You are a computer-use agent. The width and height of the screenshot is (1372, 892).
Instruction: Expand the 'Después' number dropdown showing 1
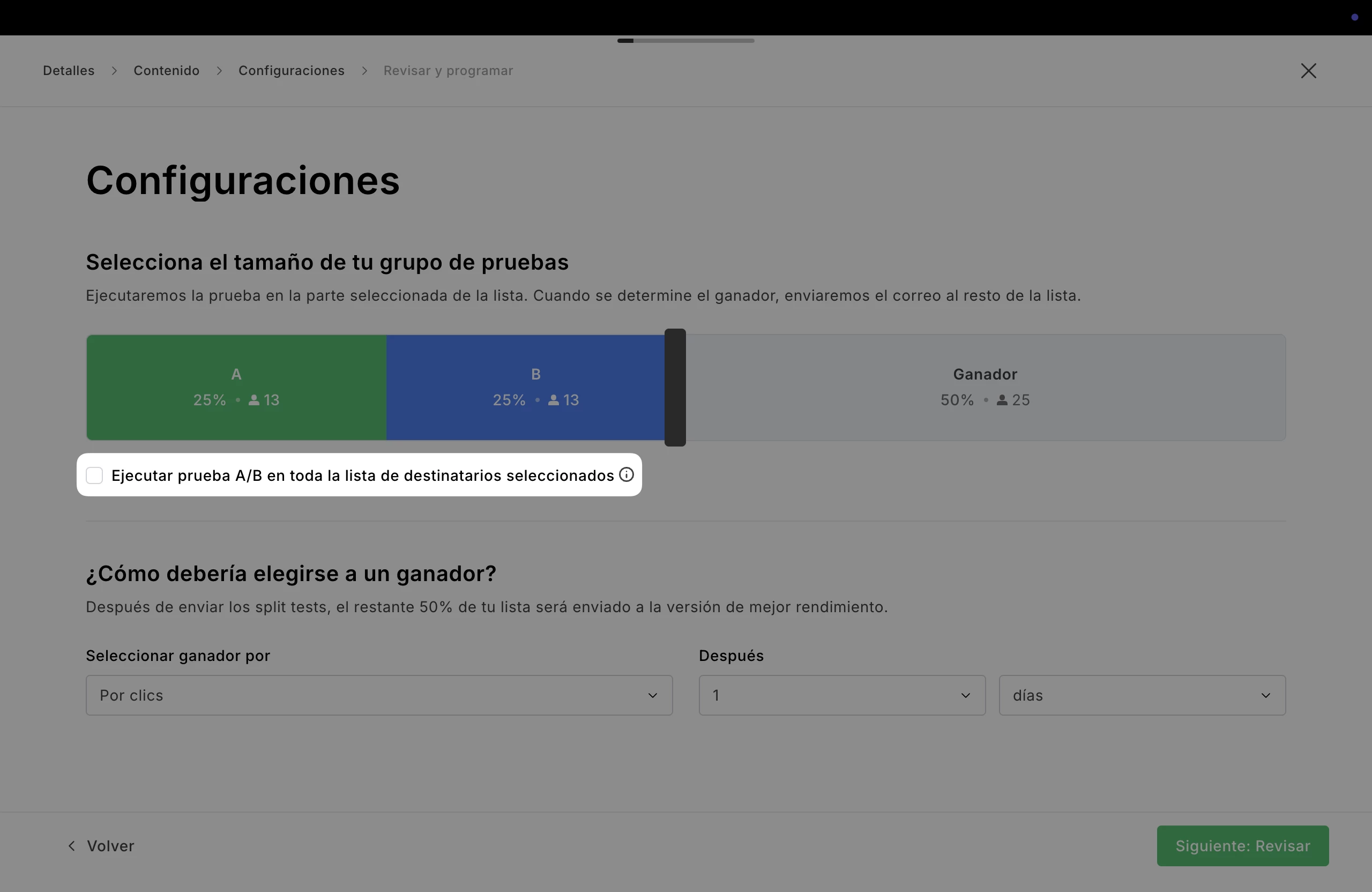click(x=841, y=695)
